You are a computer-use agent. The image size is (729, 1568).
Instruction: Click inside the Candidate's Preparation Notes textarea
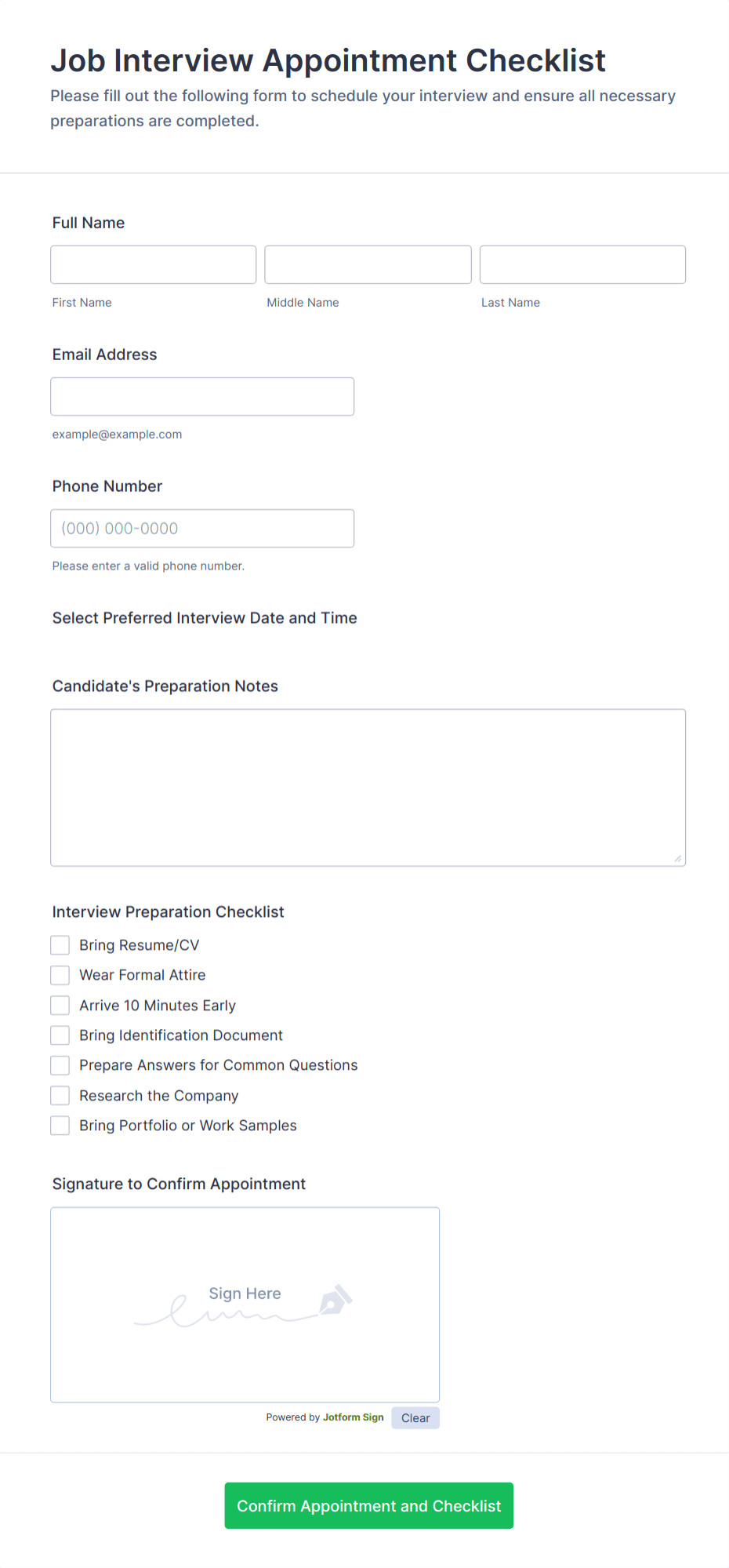368,784
